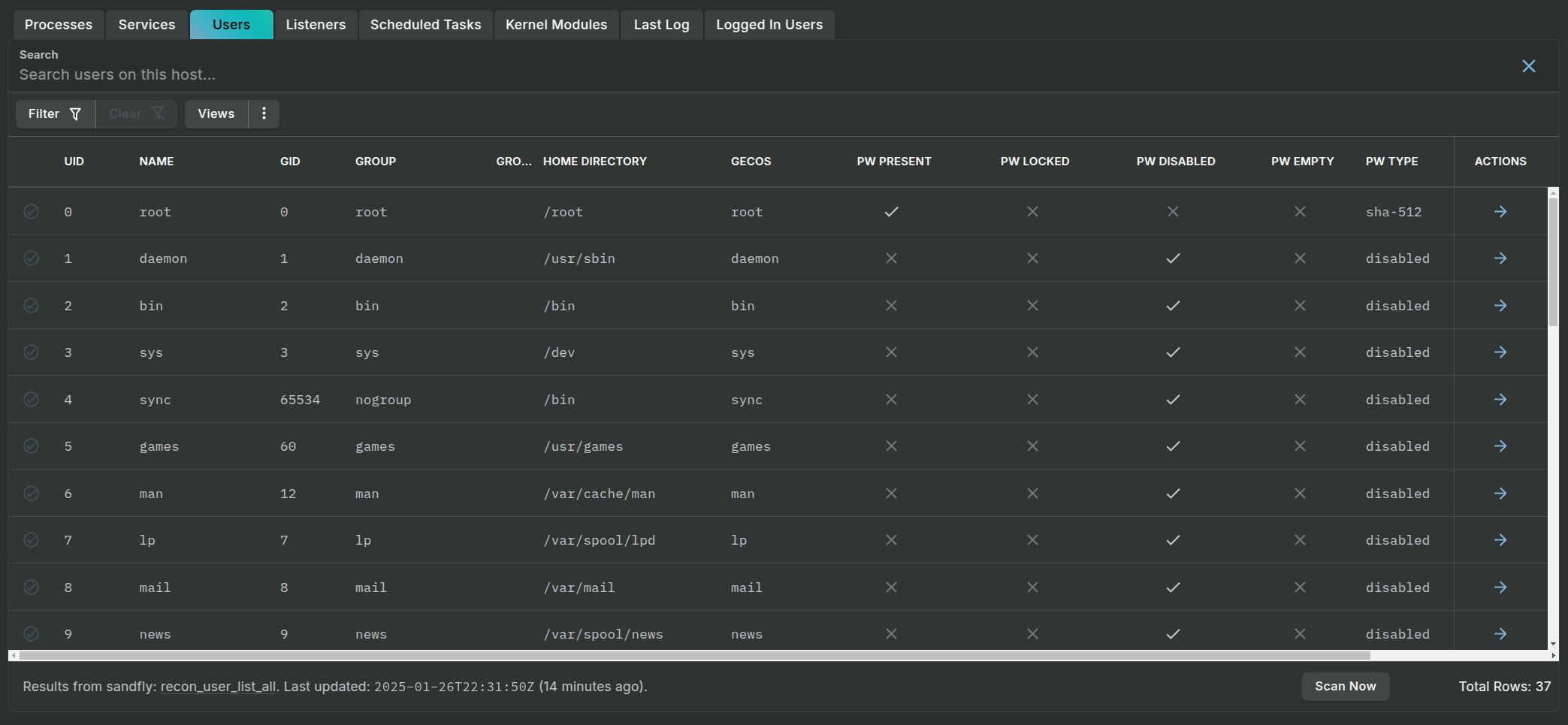The width and height of the screenshot is (1568, 725).
Task: Click the /usr/games home directory cell
Action: [584, 446]
